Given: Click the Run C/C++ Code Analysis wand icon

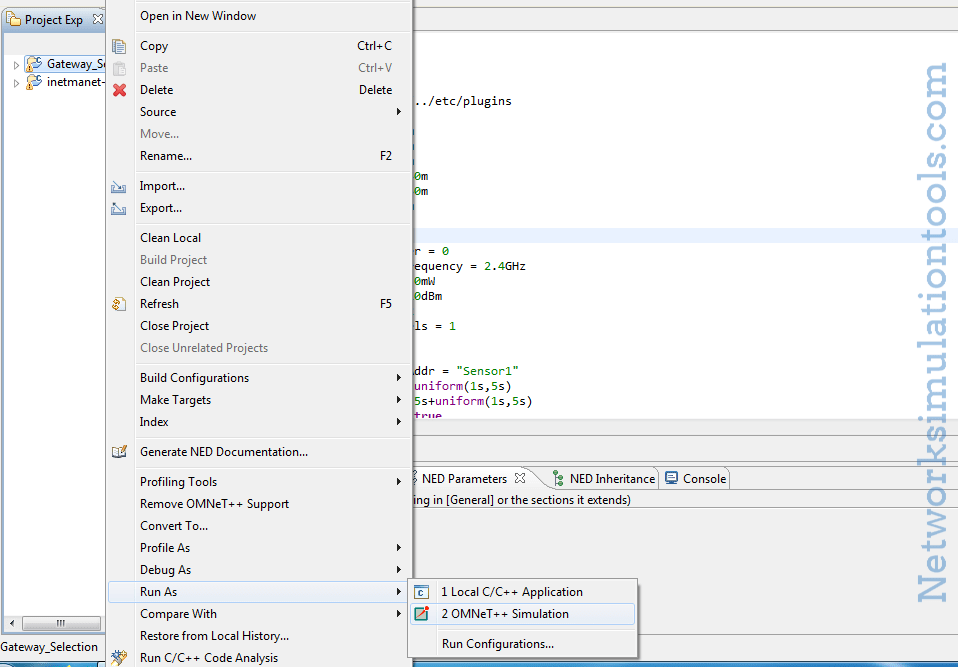Looking at the screenshot, I should (x=120, y=657).
